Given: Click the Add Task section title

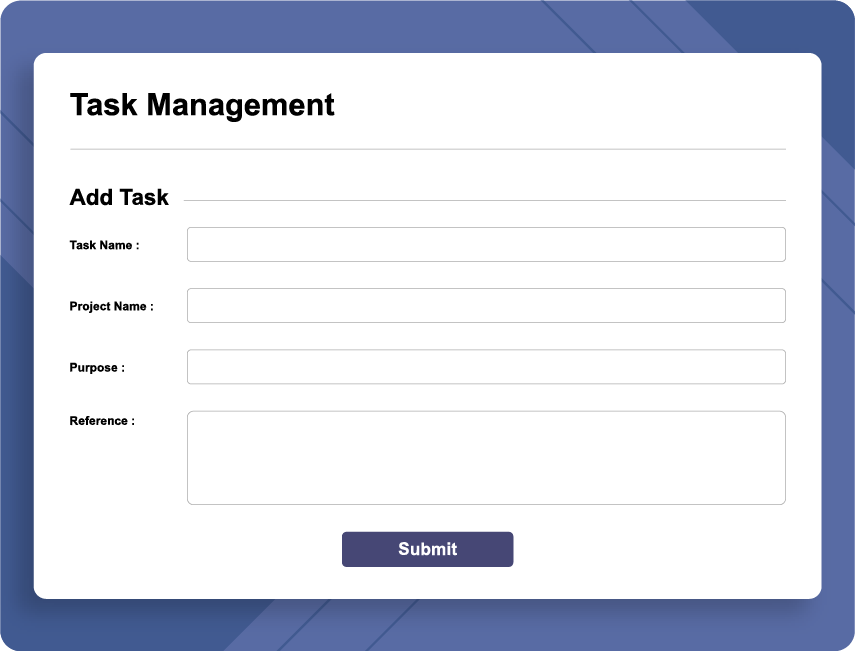Looking at the screenshot, I should (119, 197).
